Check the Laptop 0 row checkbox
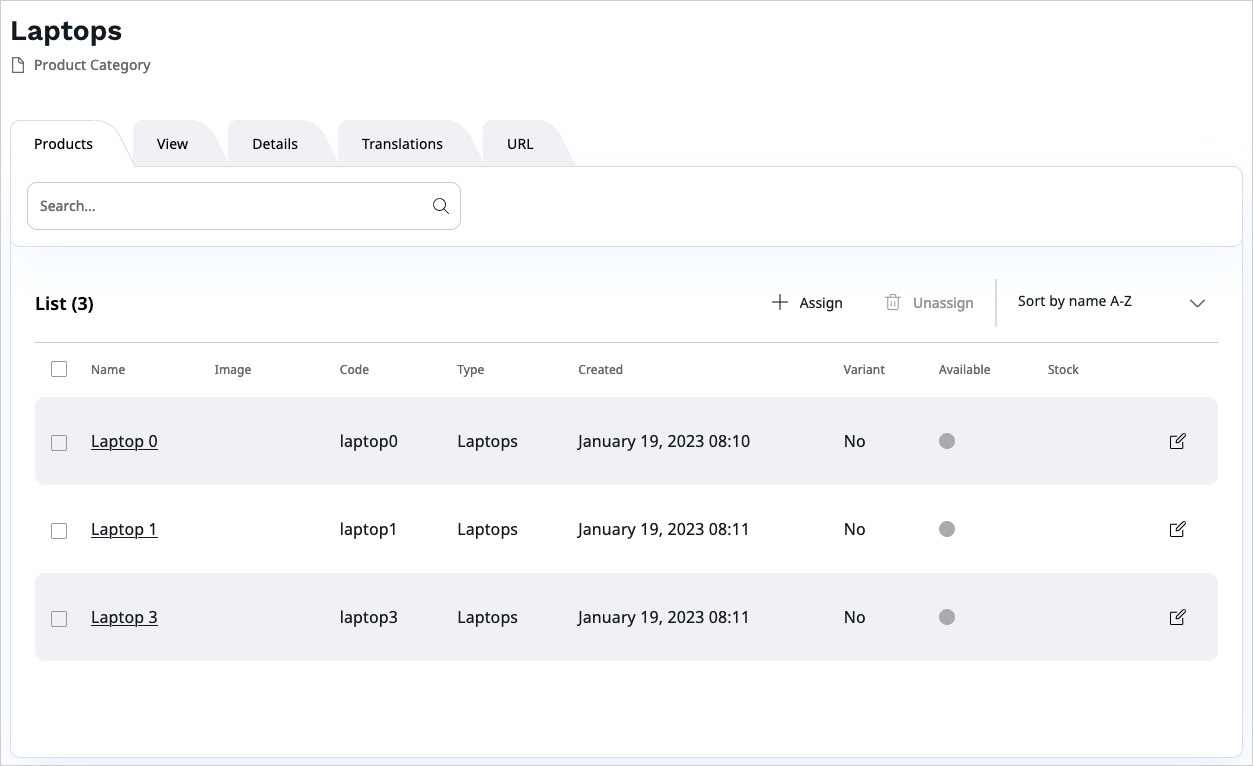Image resolution: width=1253 pixels, height=766 pixels. (x=59, y=443)
